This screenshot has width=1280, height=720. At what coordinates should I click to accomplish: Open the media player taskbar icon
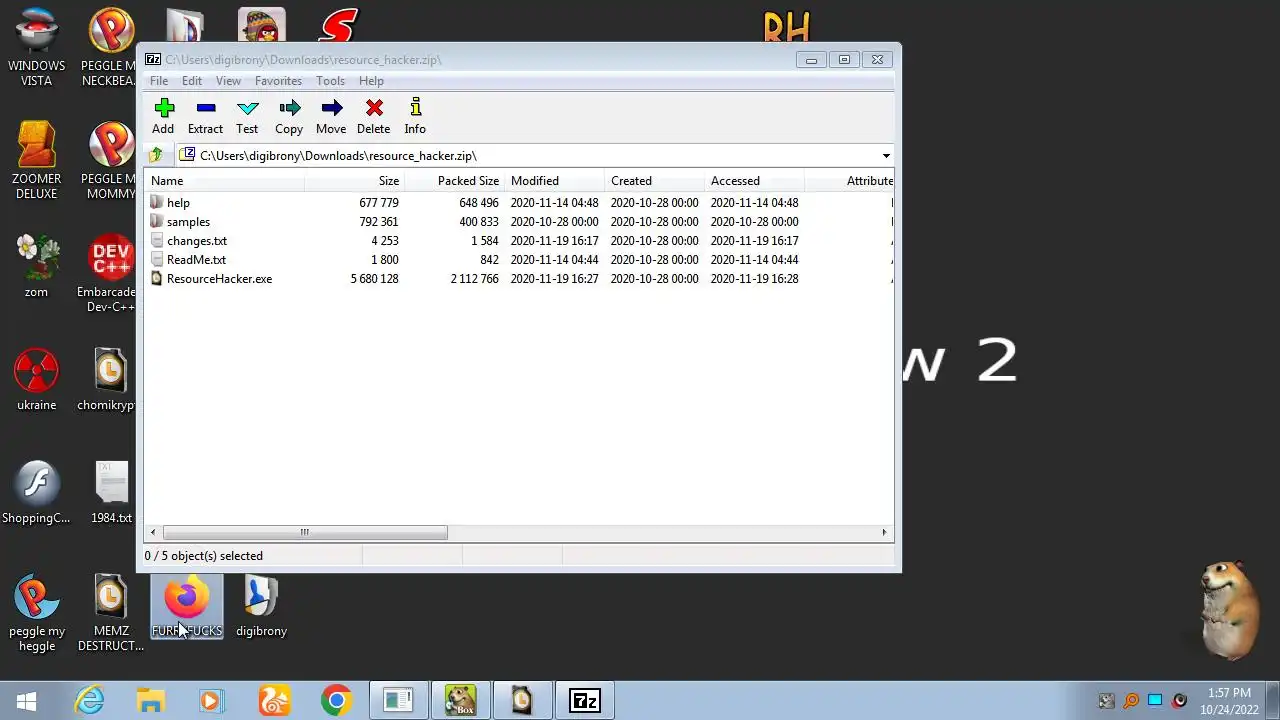click(211, 701)
